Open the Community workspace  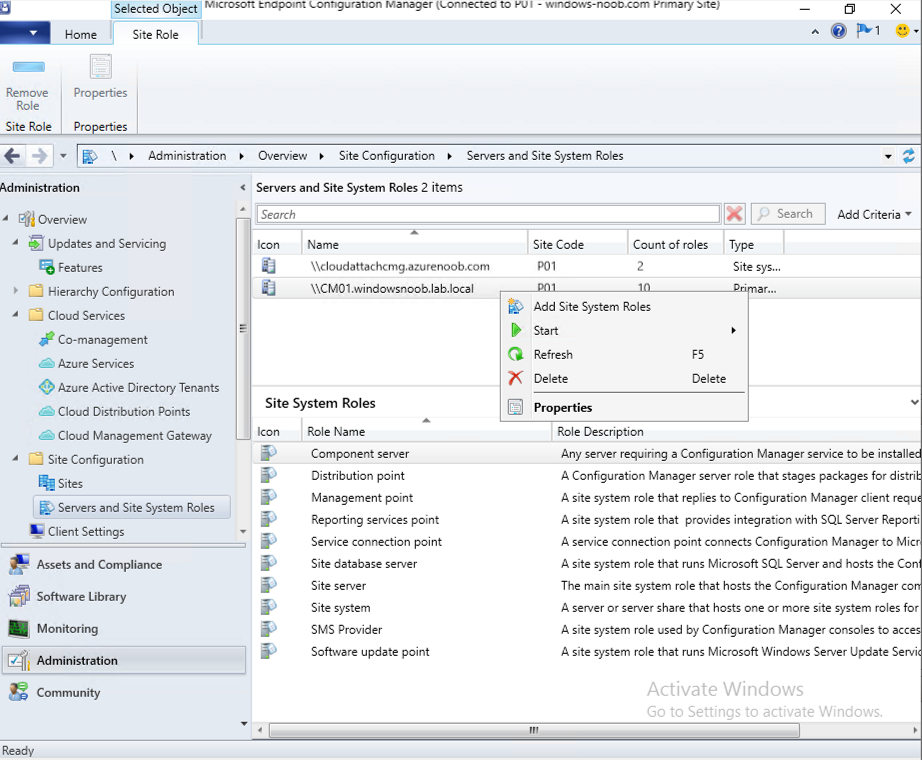123,692
